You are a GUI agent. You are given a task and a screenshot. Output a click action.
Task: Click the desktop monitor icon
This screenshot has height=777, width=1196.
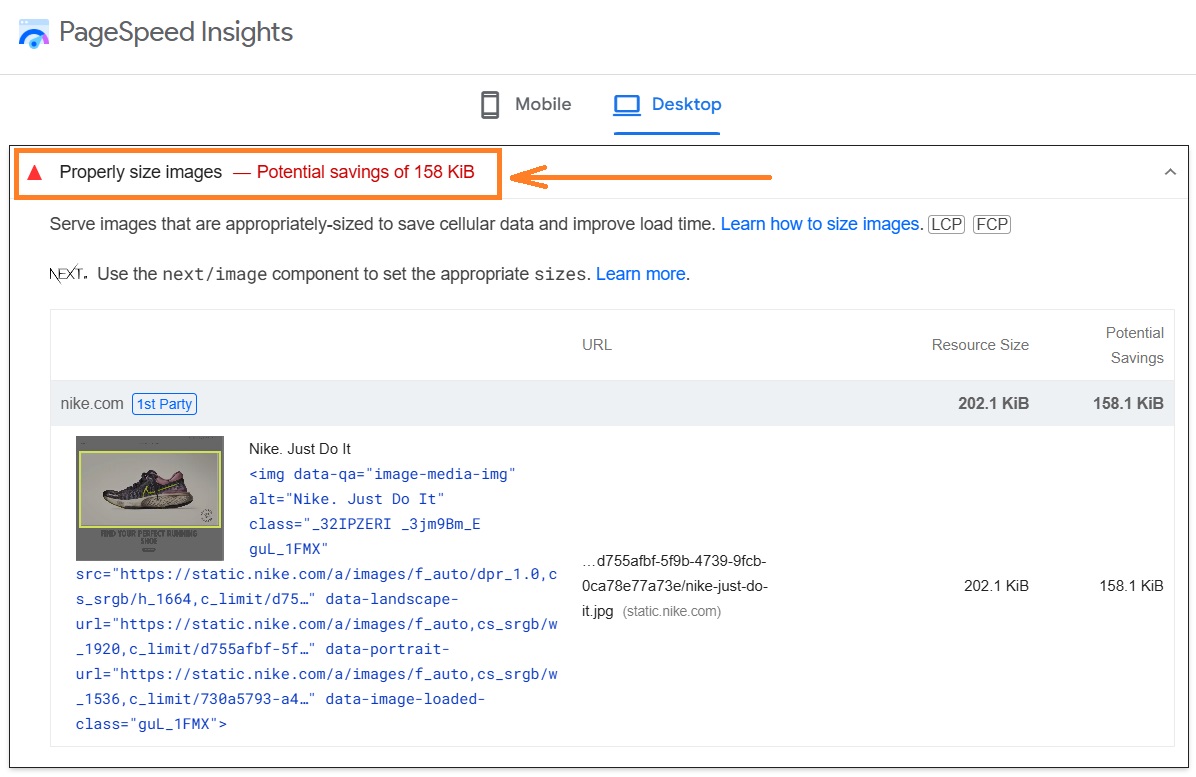click(x=626, y=103)
